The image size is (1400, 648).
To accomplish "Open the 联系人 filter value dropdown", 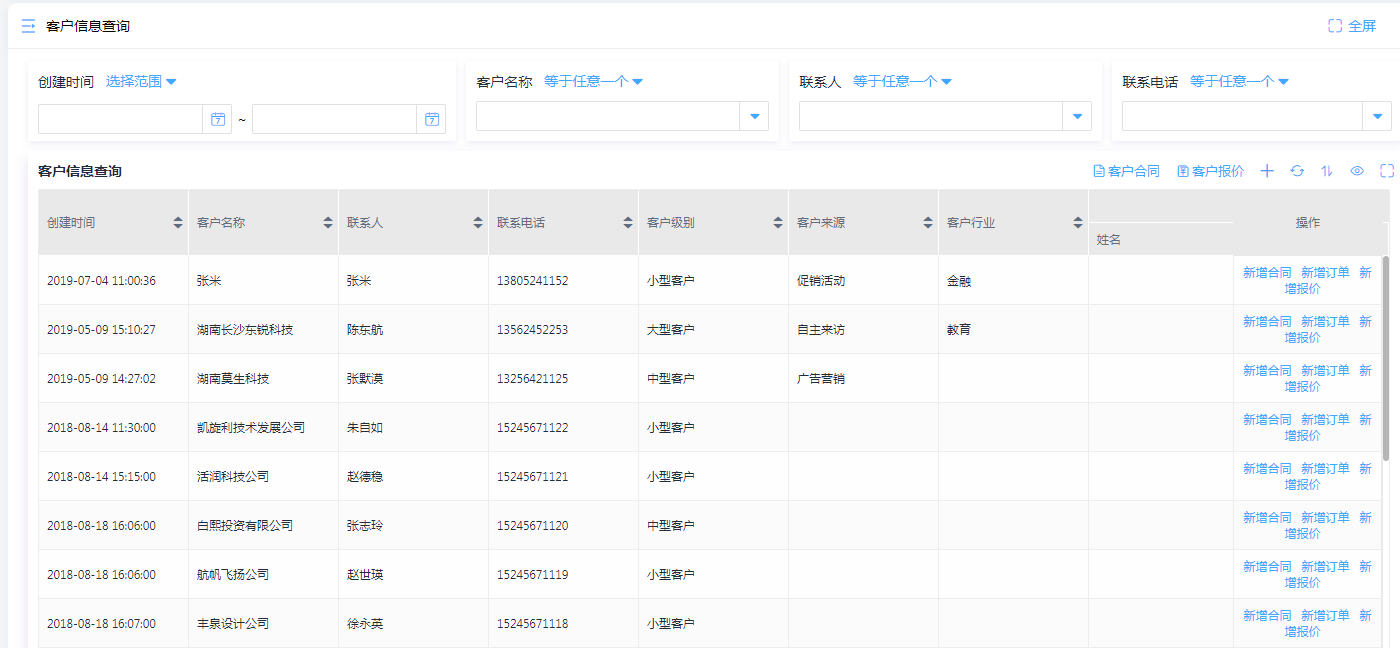I will [x=1077, y=117].
